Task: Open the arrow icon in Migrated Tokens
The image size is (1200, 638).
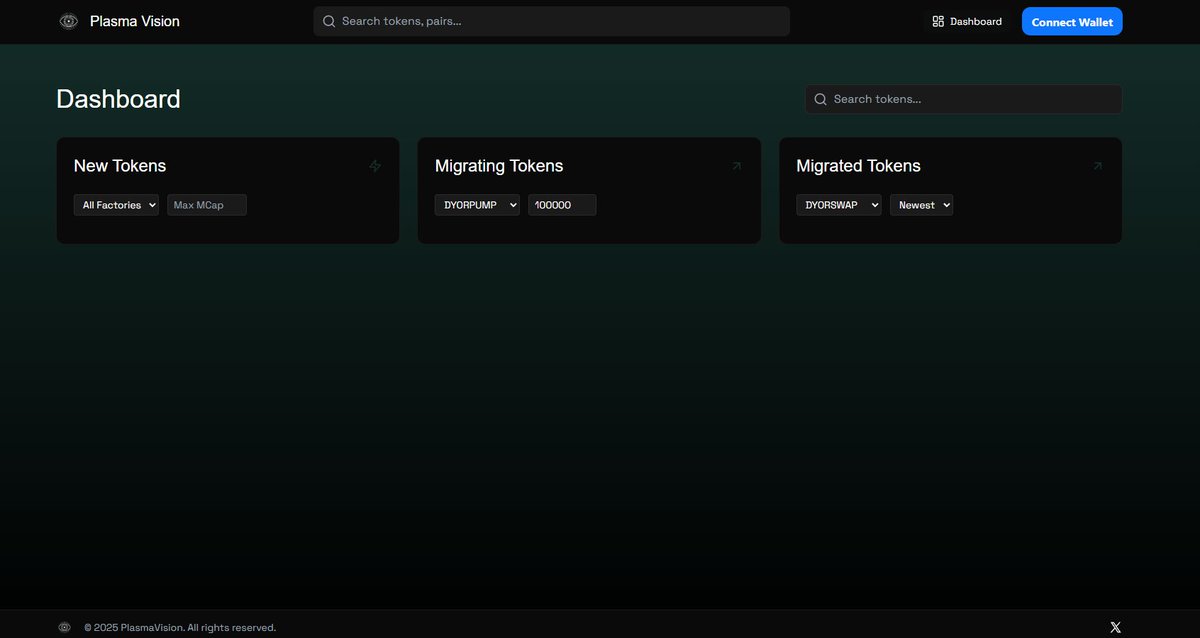Action: 1097,166
